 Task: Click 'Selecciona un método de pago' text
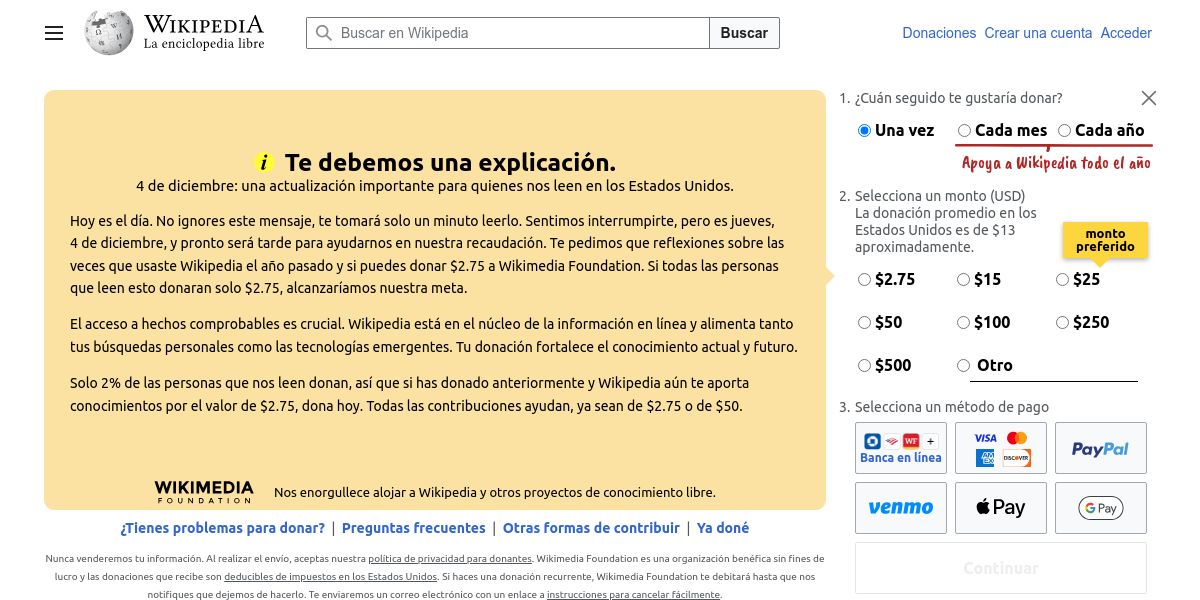point(952,407)
